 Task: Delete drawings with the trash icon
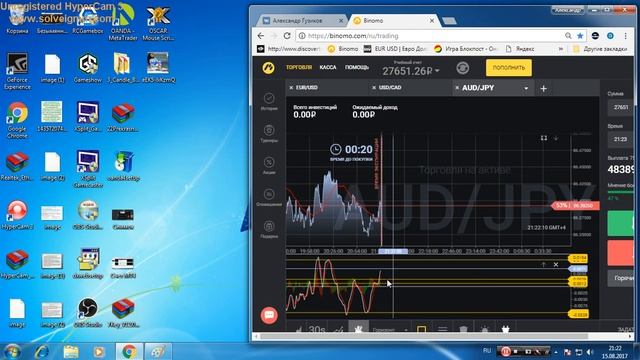(463, 329)
